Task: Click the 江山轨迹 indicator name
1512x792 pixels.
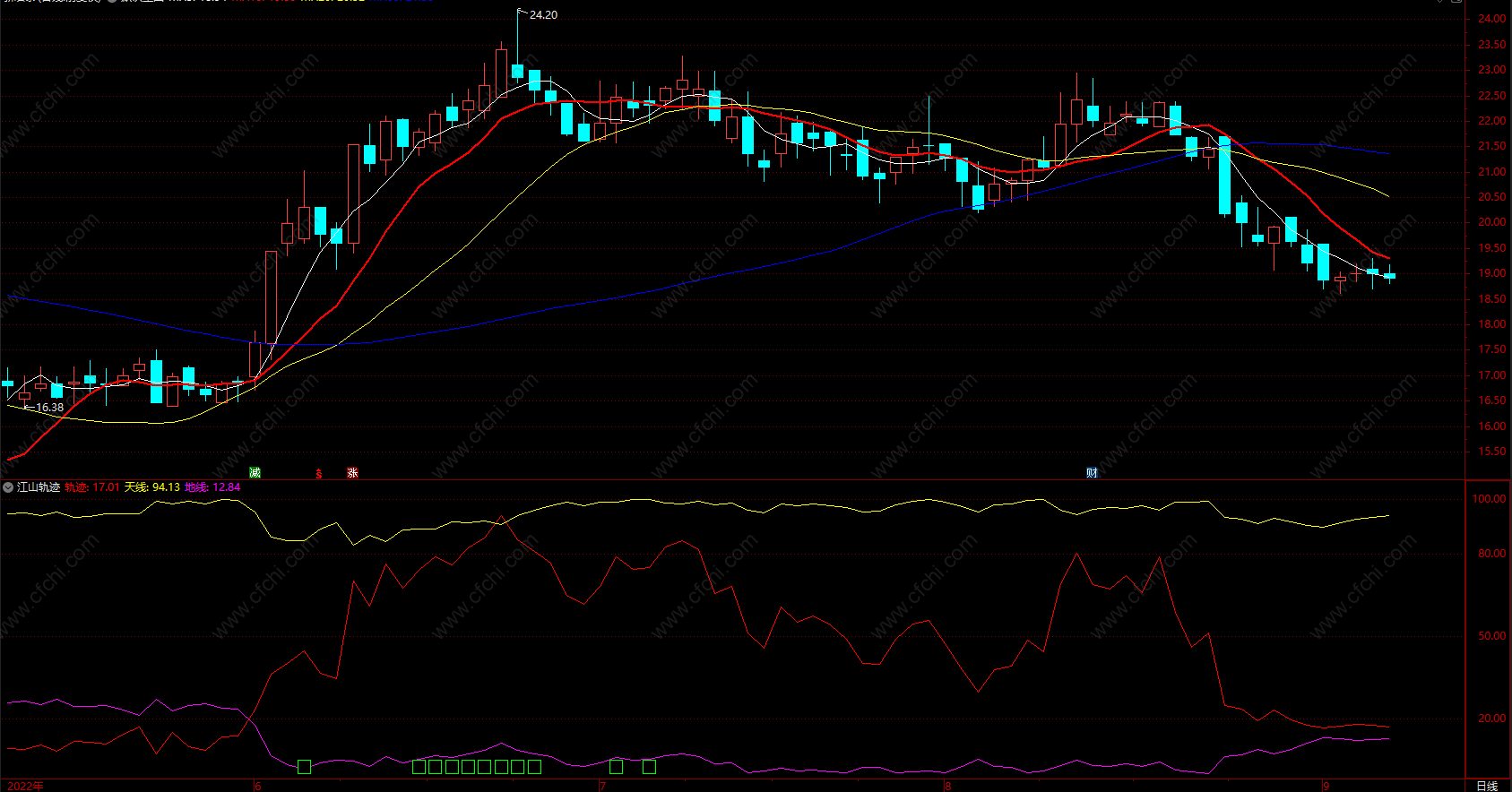Action: [39, 487]
